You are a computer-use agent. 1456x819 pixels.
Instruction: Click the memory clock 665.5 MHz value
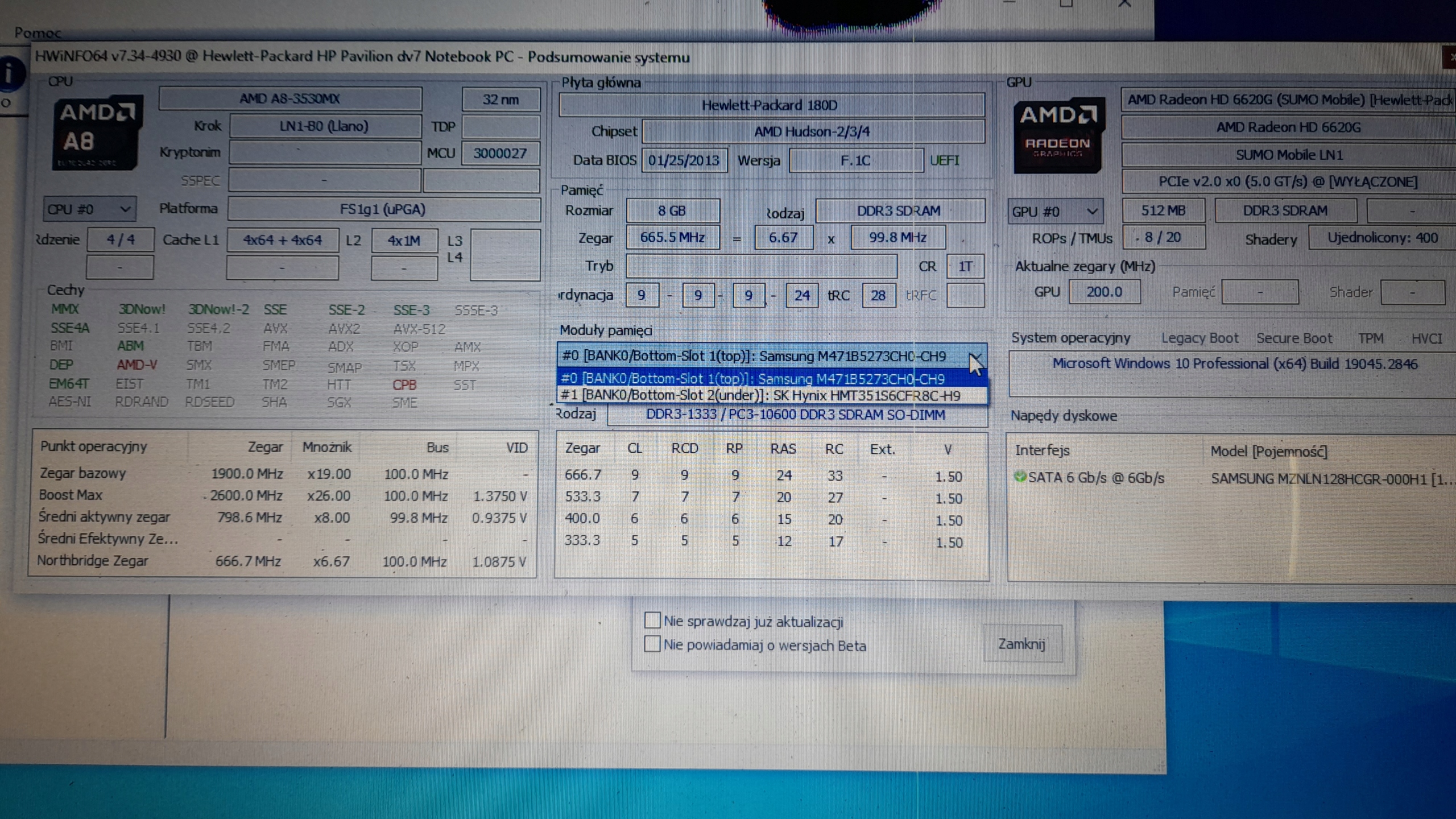(673, 237)
